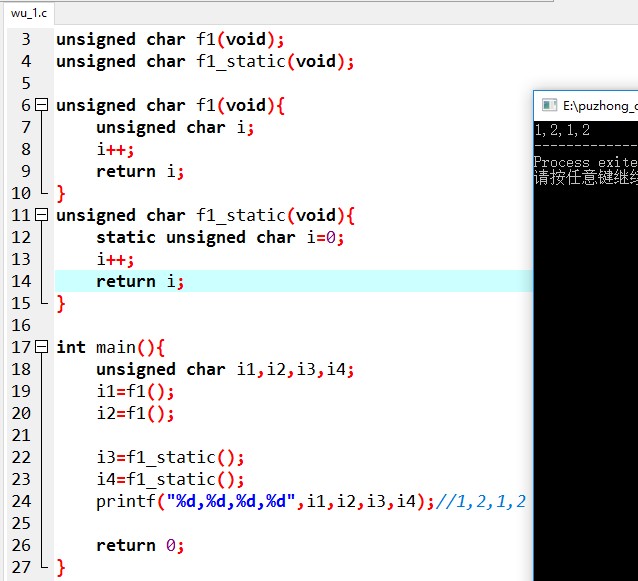This screenshot has height=581, width=638.
Task: Click the console window icon
Action: tap(549, 106)
